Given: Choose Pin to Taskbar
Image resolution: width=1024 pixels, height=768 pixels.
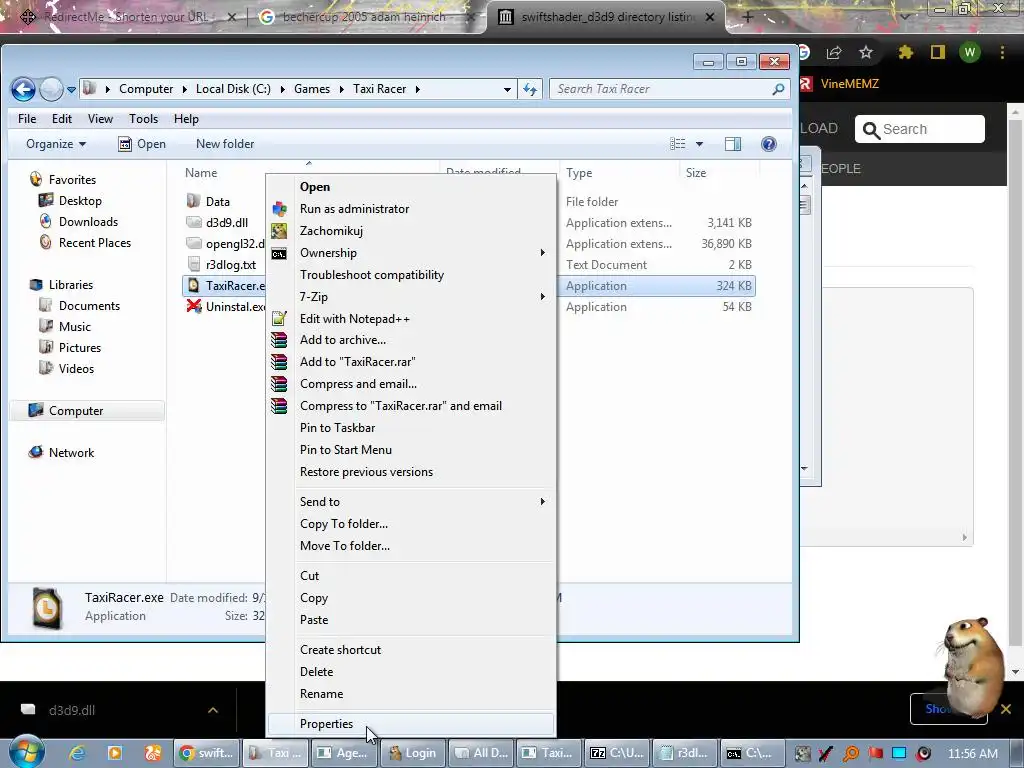Looking at the screenshot, I should coord(411,428).
